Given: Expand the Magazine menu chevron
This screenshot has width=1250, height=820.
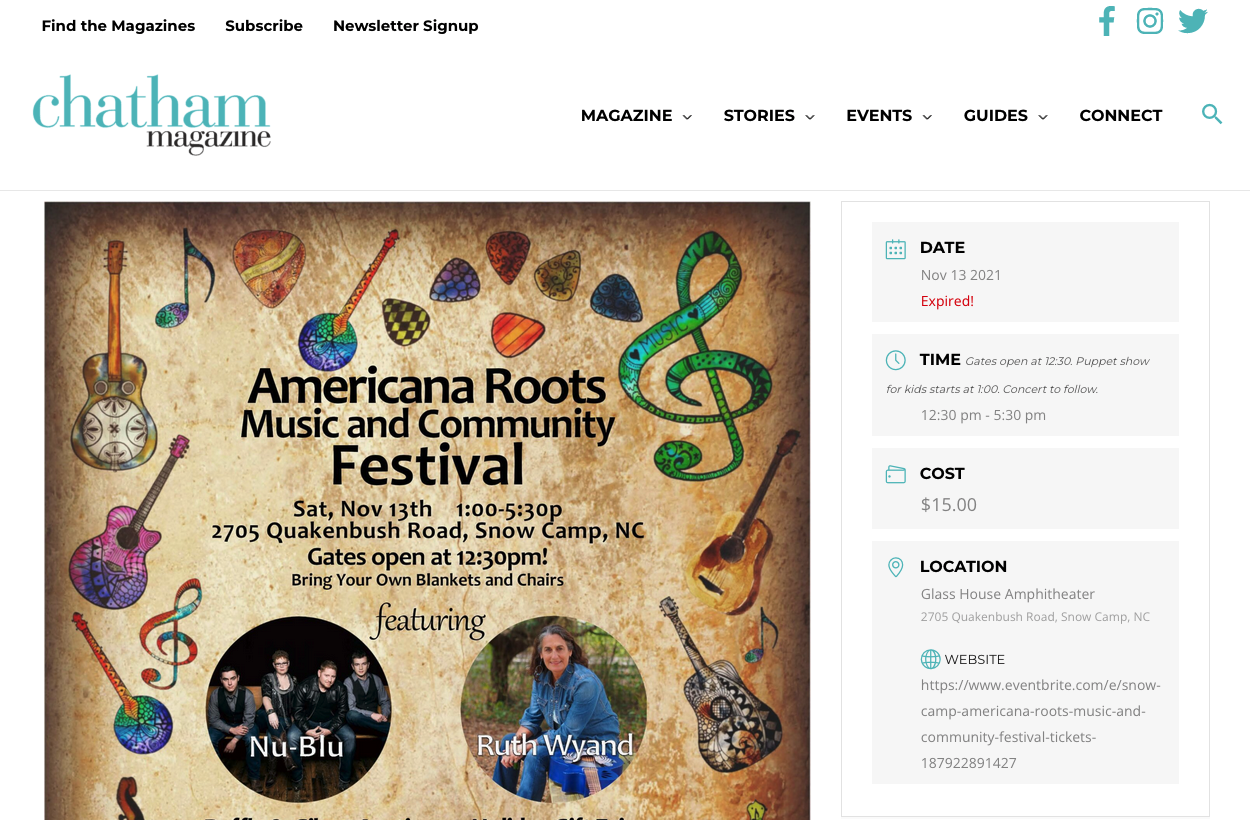Looking at the screenshot, I should point(687,117).
